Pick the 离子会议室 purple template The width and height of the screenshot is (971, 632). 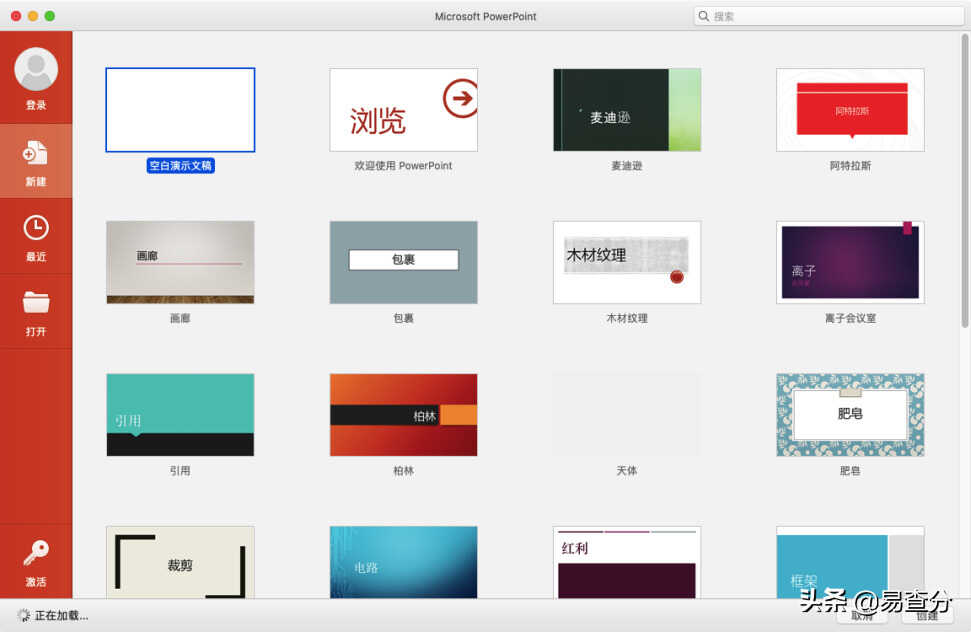click(x=850, y=262)
